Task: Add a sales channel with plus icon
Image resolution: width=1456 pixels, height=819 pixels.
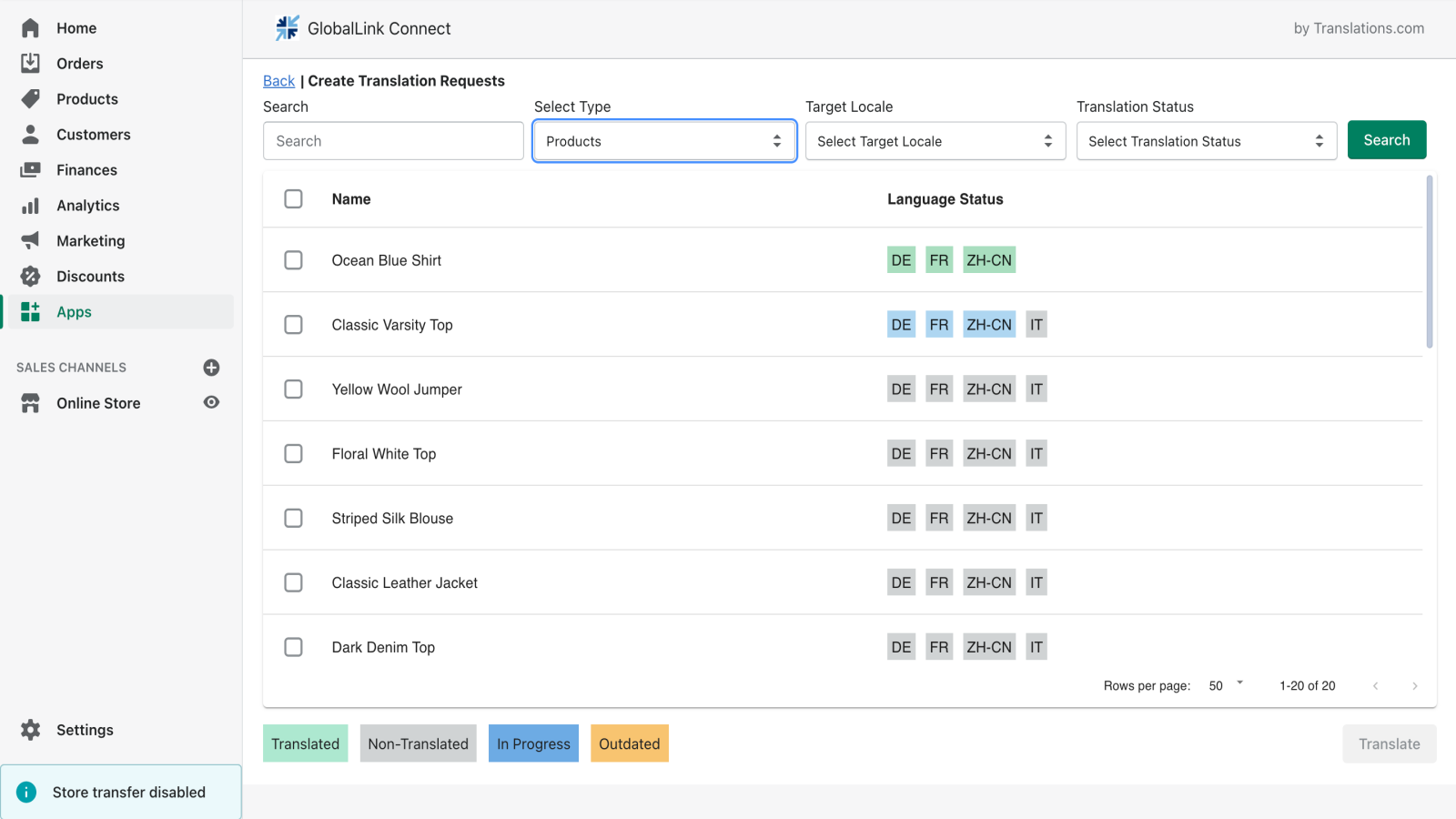Action: tap(211, 368)
